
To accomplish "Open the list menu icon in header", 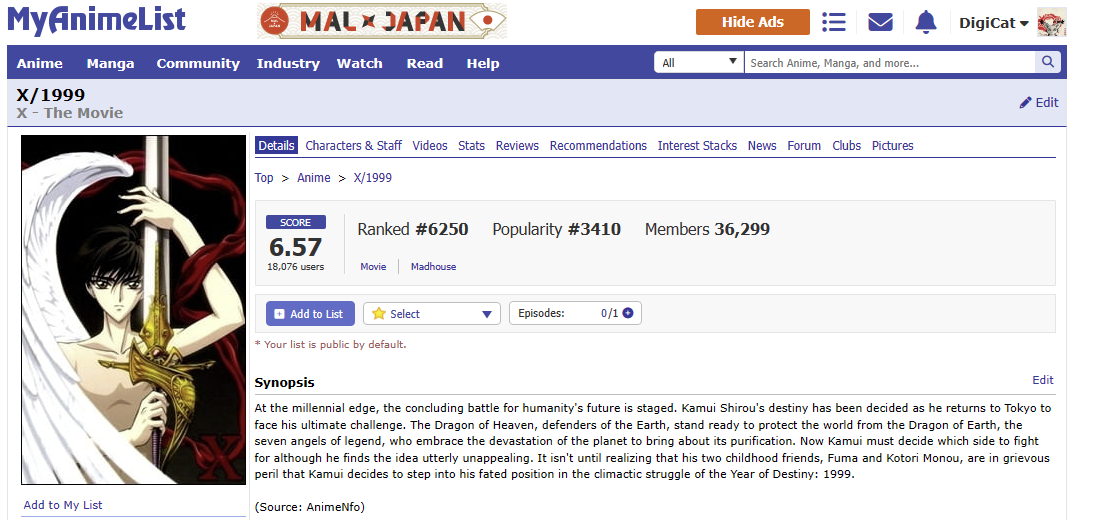I will (x=833, y=22).
